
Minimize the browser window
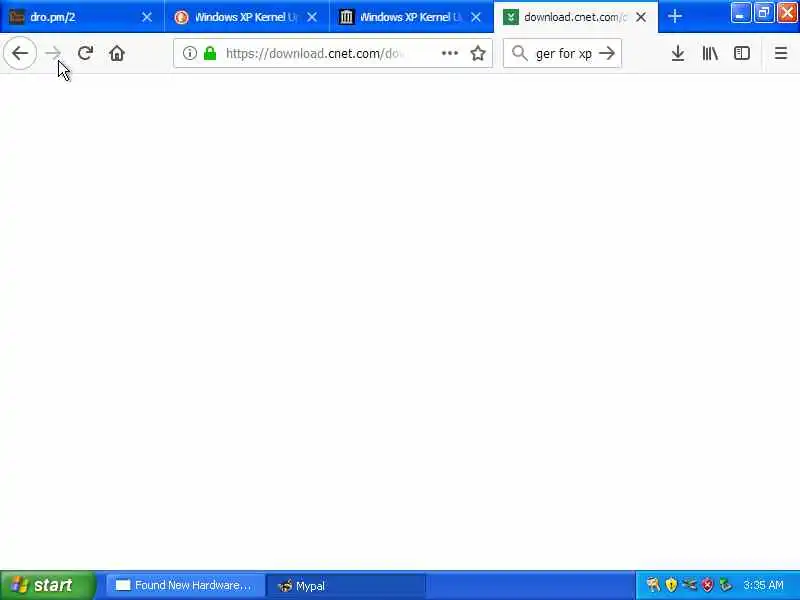(x=740, y=13)
